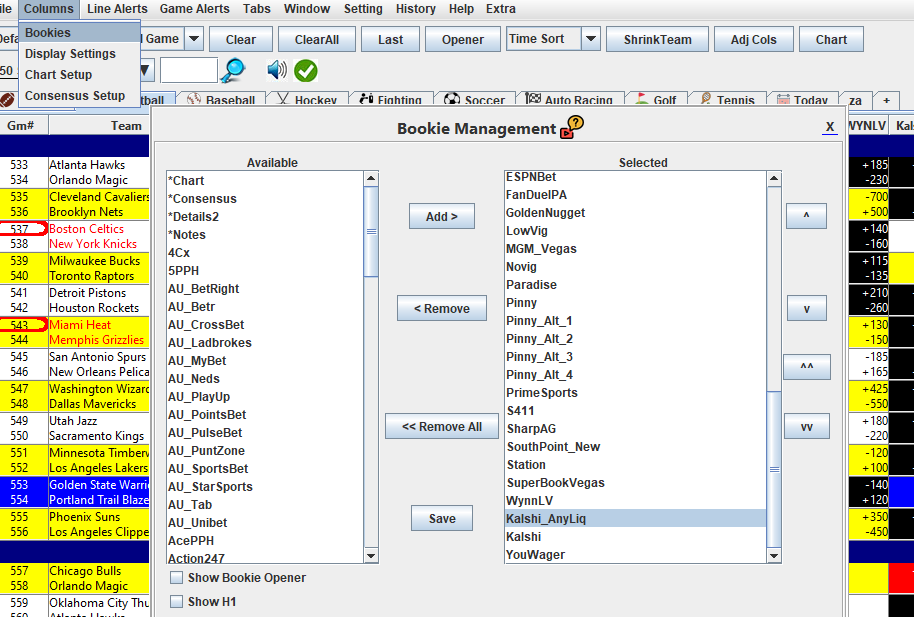Click the soccer ball tab icon

coord(452,100)
